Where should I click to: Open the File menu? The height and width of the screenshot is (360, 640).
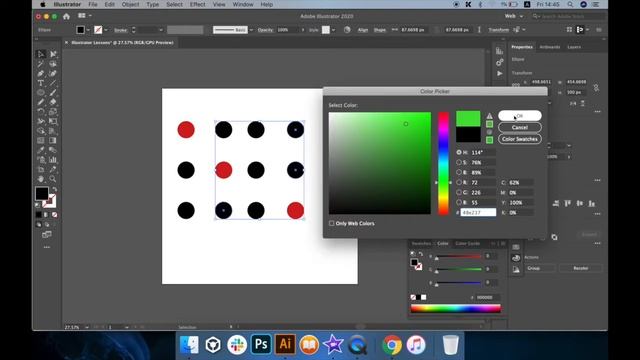coord(93,4)
